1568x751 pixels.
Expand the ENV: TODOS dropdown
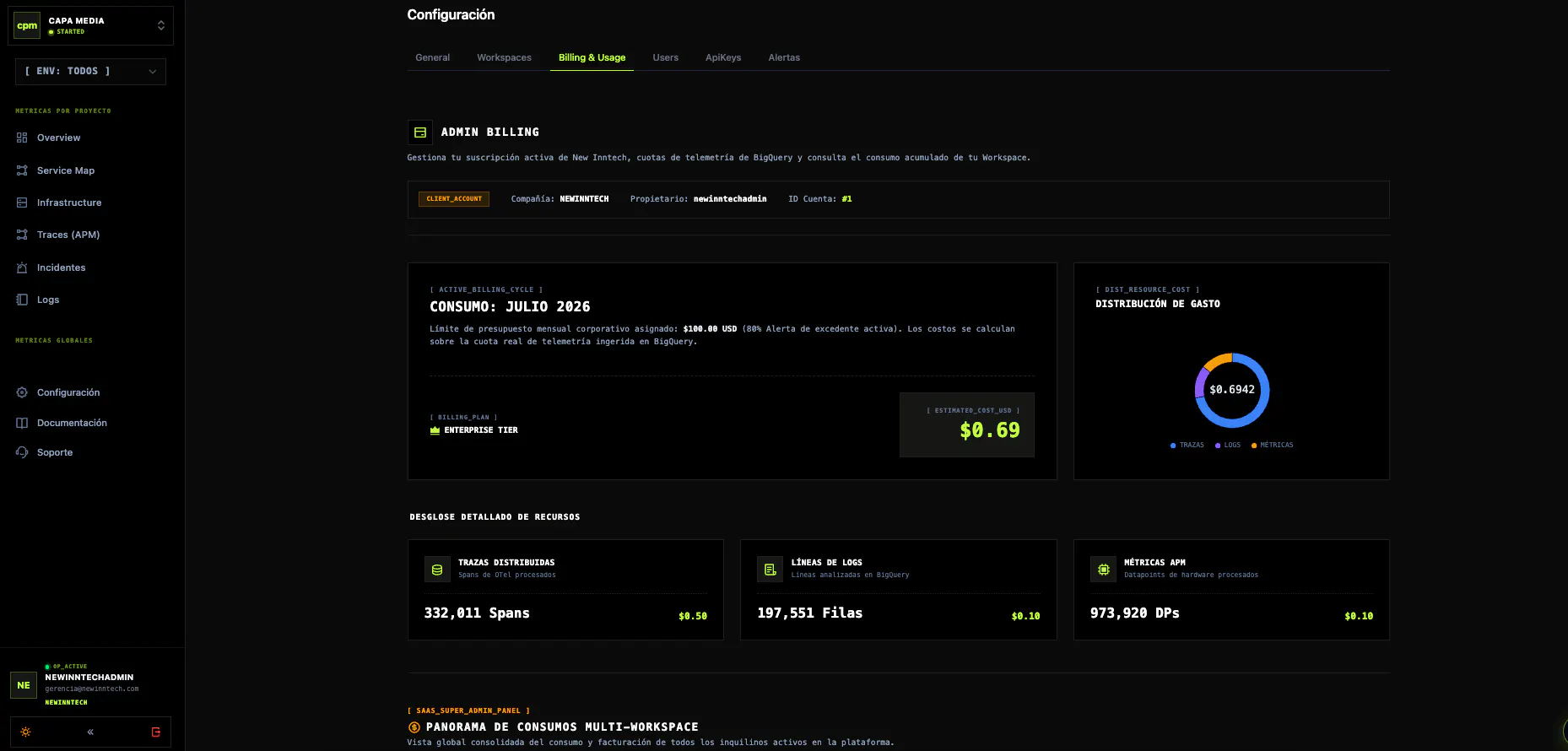pos(90,72)
